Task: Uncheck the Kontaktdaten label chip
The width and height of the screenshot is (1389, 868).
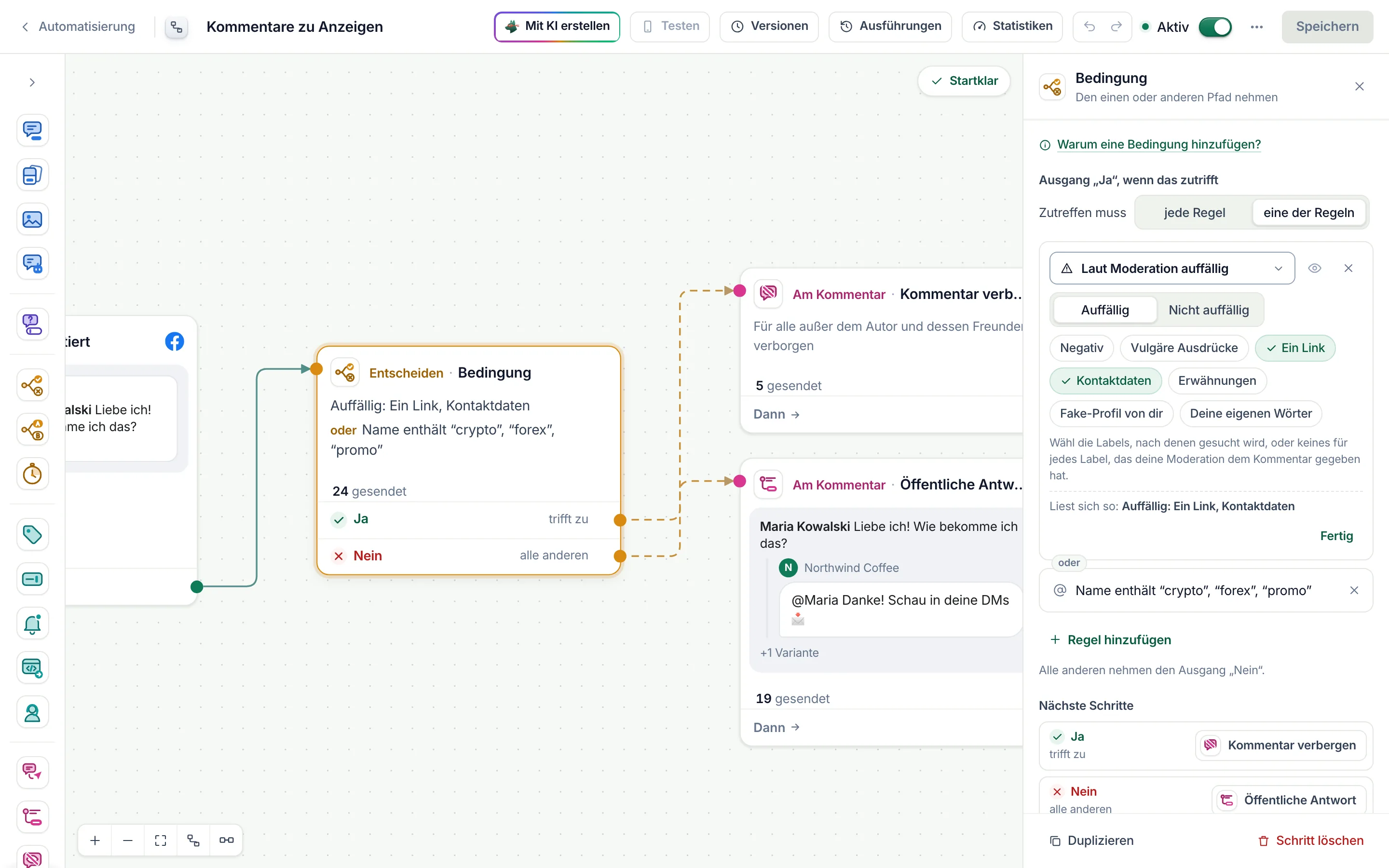Action: click(1105, 380)
